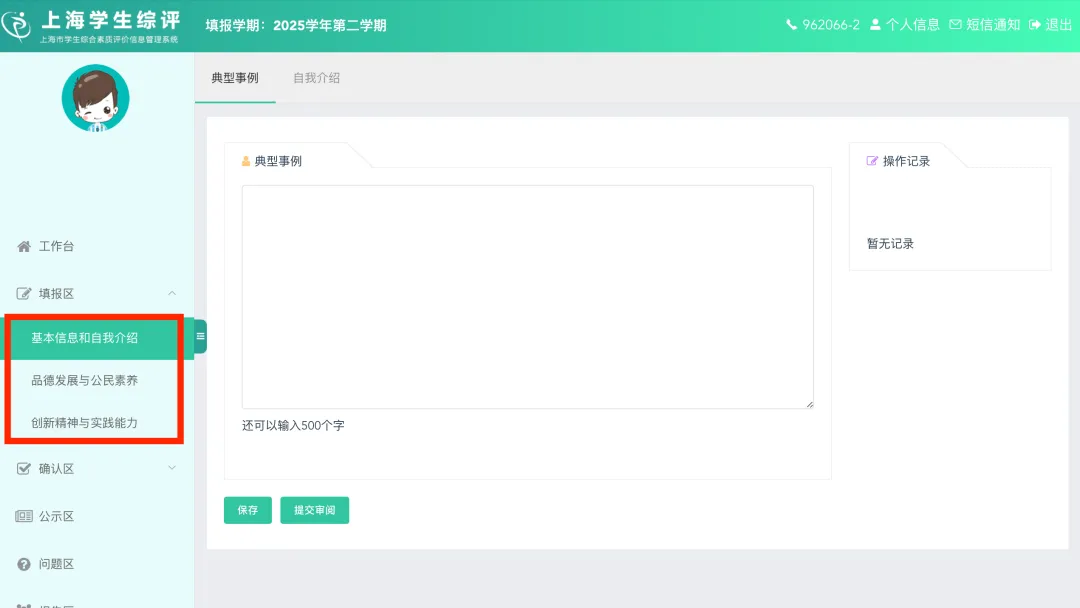Click the 公示区 newspaper icon
1080x608 pixels.
(x=24, y=516)
